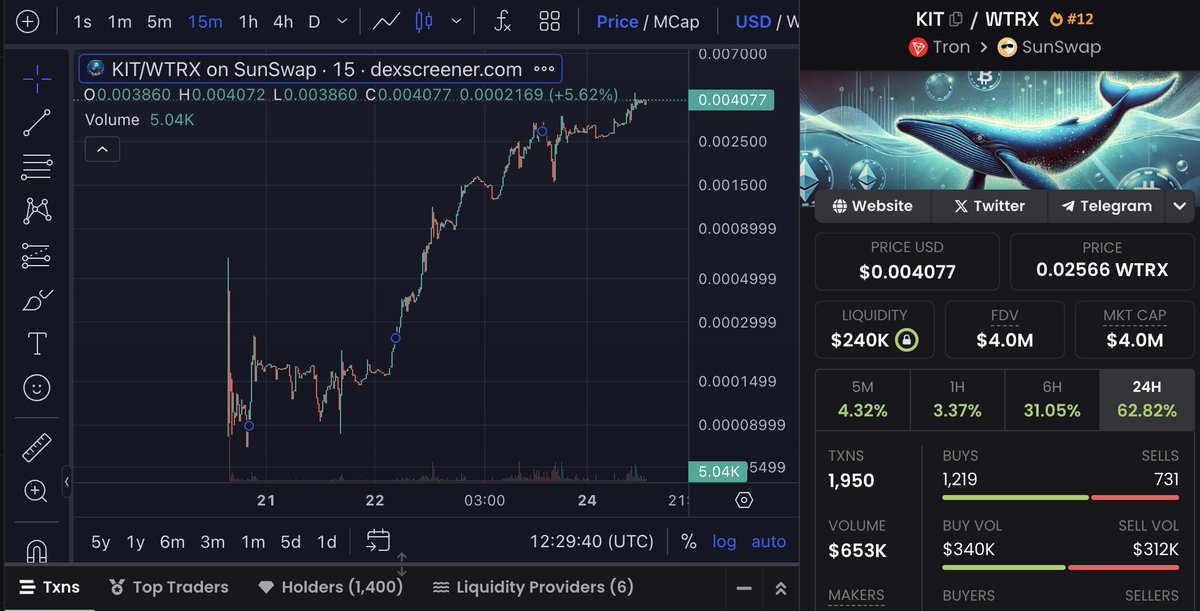1200x611 pixels.
Task: Open the token Website link
Action: [x=872, y=206]
